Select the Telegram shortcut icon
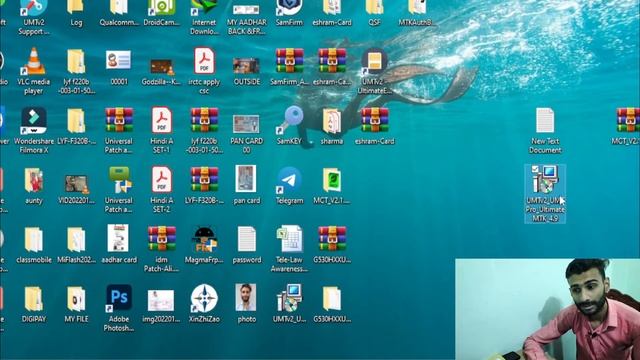 (289, 180)
